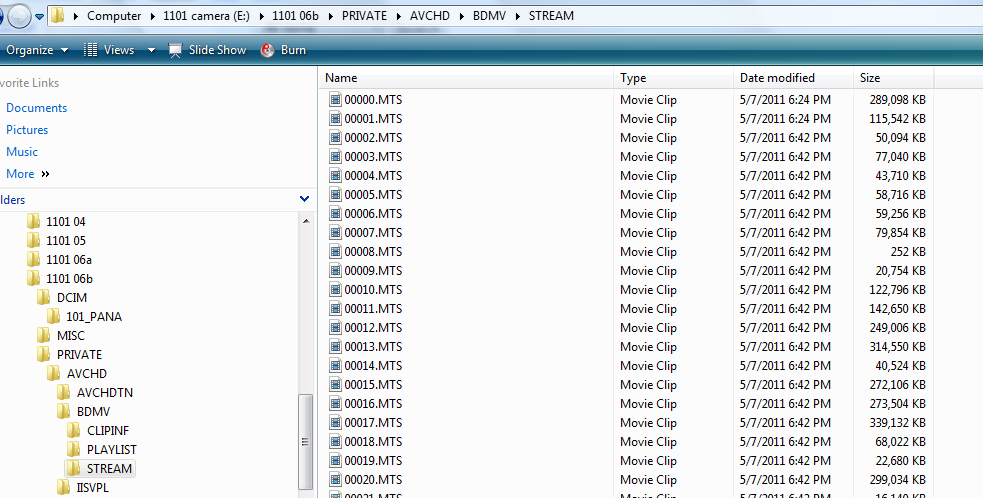Image resolution: width=983 pixels, height=498 pixels.
Task: Click the STREAM folder icon in tree
Action: (x=74, y=468)
